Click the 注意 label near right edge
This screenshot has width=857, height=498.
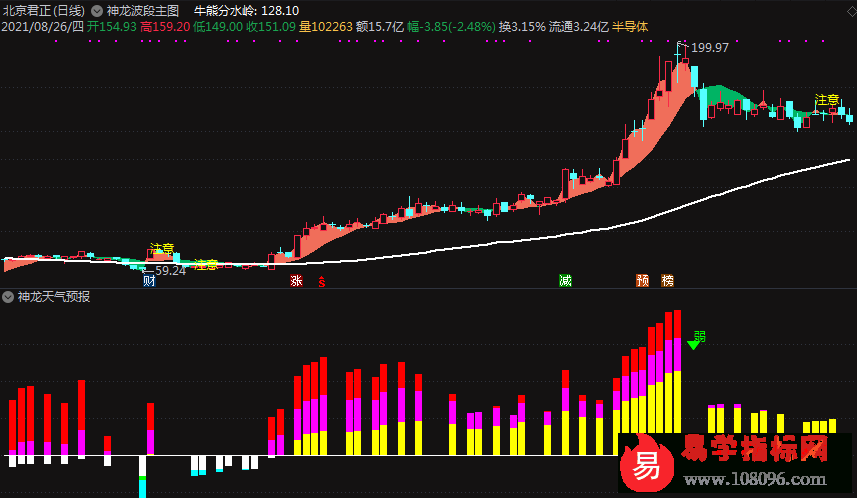[x=827, y=100]
